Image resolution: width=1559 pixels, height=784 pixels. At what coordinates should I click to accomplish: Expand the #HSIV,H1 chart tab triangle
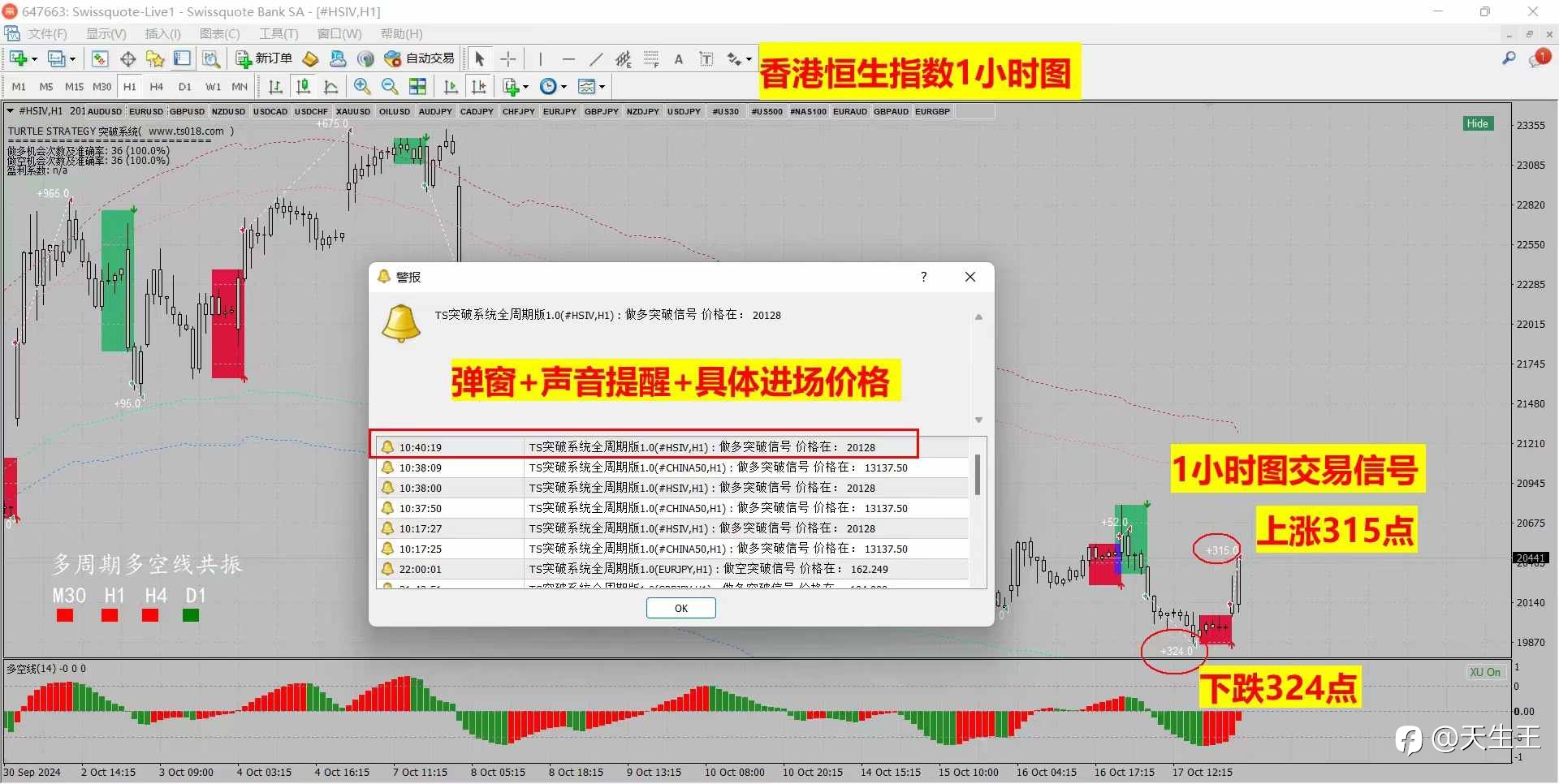pyautogui.click(x=10, y=111)
